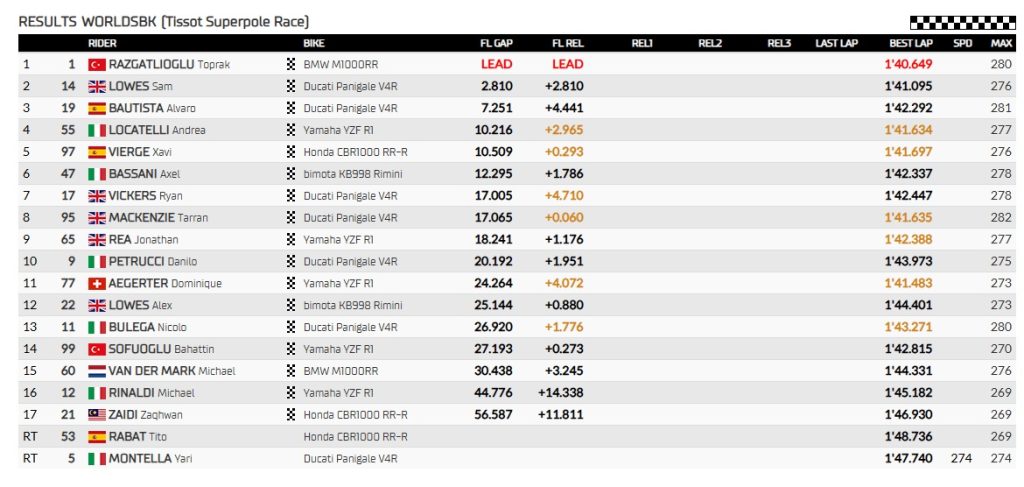
Task: Click the large checkered flag at top right
Action: [x=961, y=22]
